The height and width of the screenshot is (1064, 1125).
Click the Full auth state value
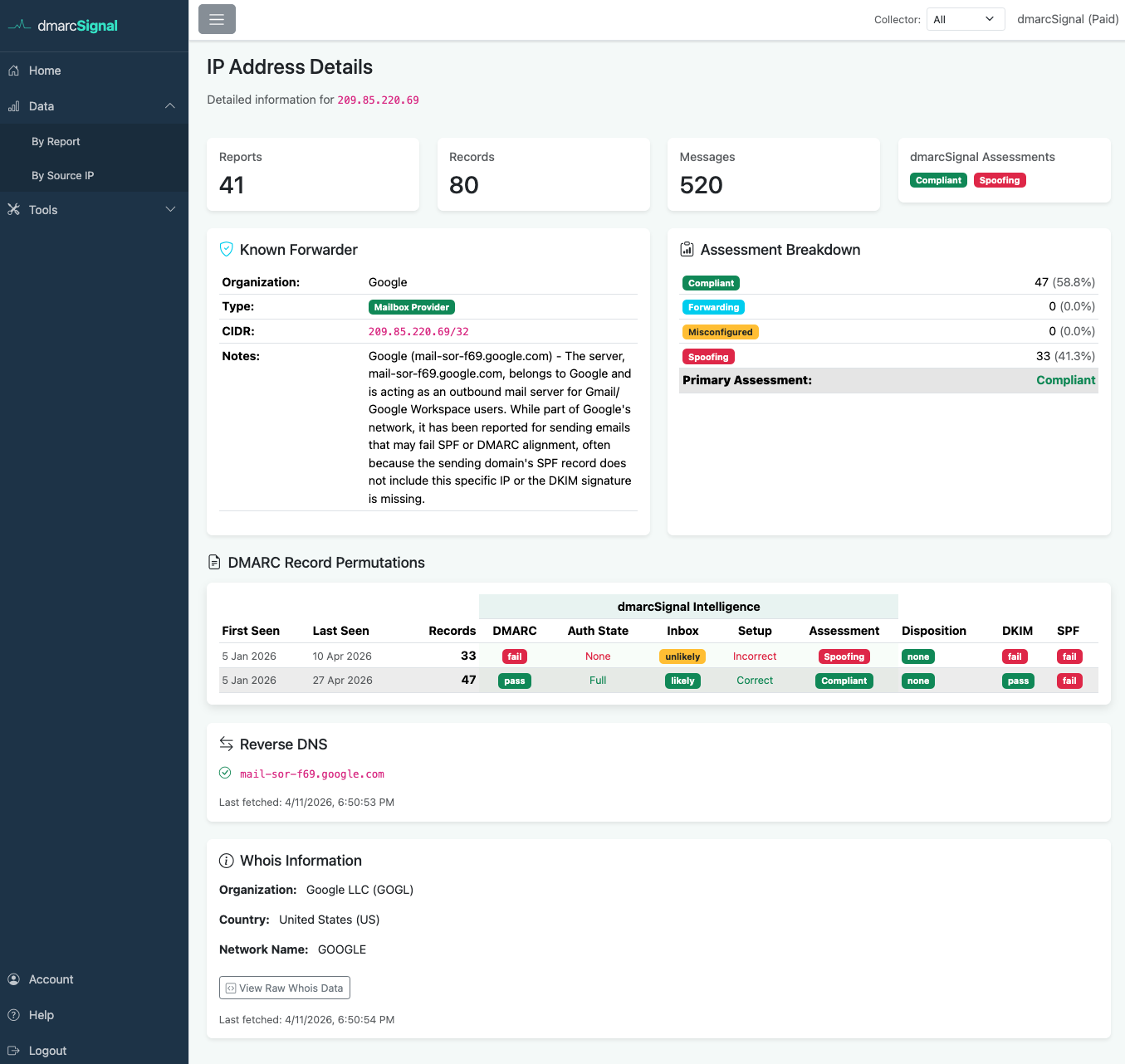point(598,681)
